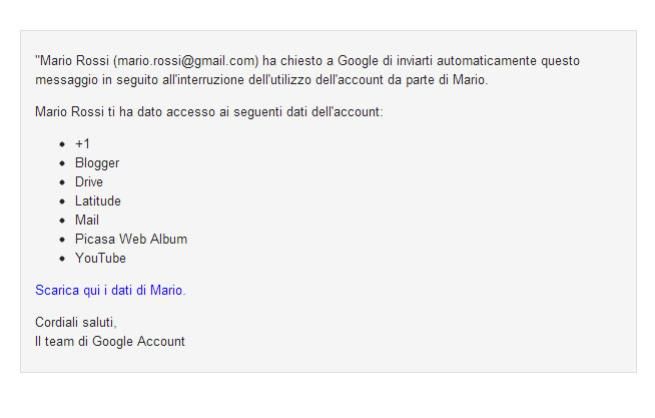Select the "+1" list item
The width and height of the screenshot is (655, 418).
pos(82,143)
